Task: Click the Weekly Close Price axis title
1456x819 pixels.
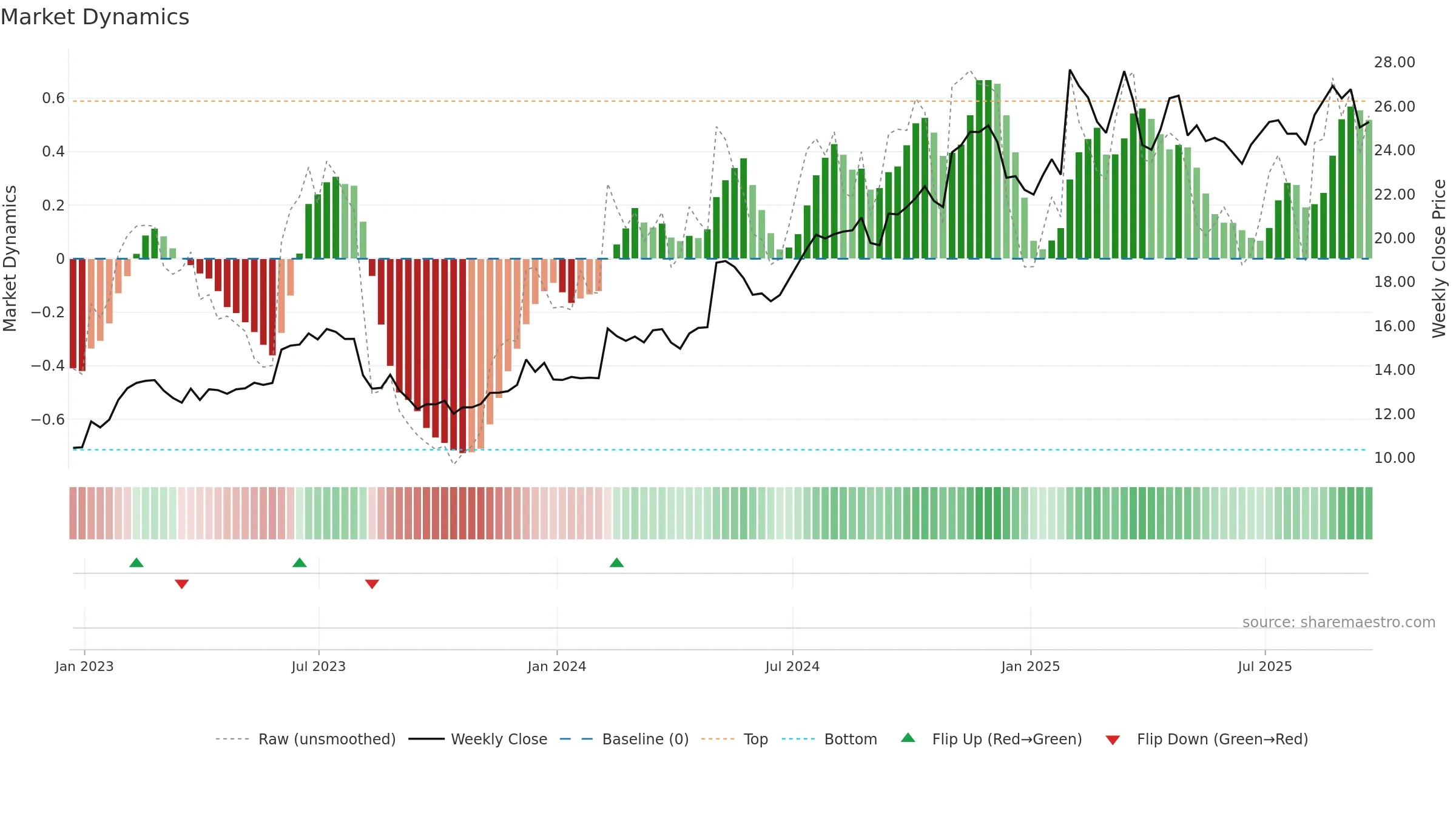Action: click(1439, 258)
